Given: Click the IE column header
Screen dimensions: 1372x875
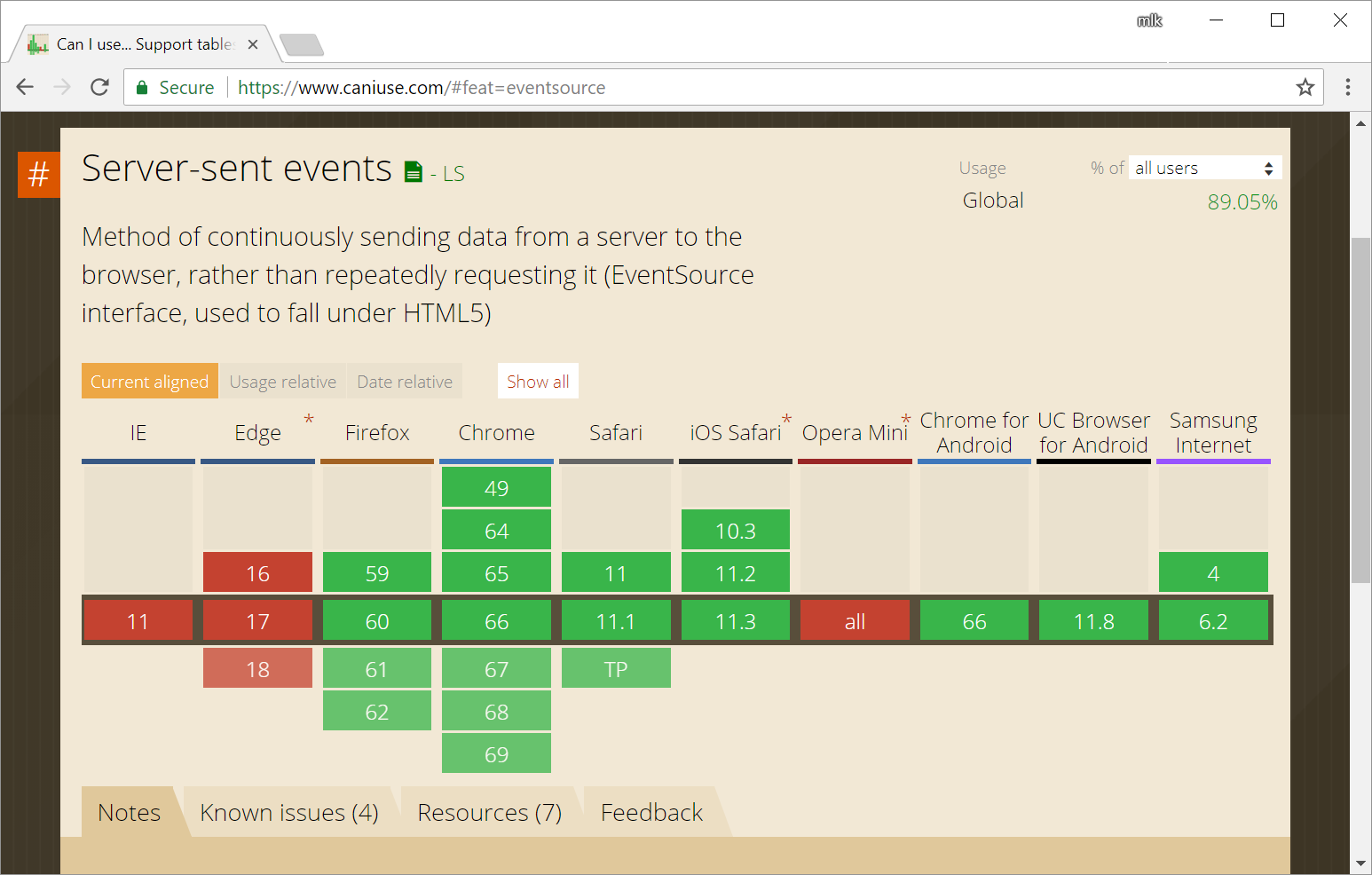Looking at the screenshot, I should [x=138, y=432].
